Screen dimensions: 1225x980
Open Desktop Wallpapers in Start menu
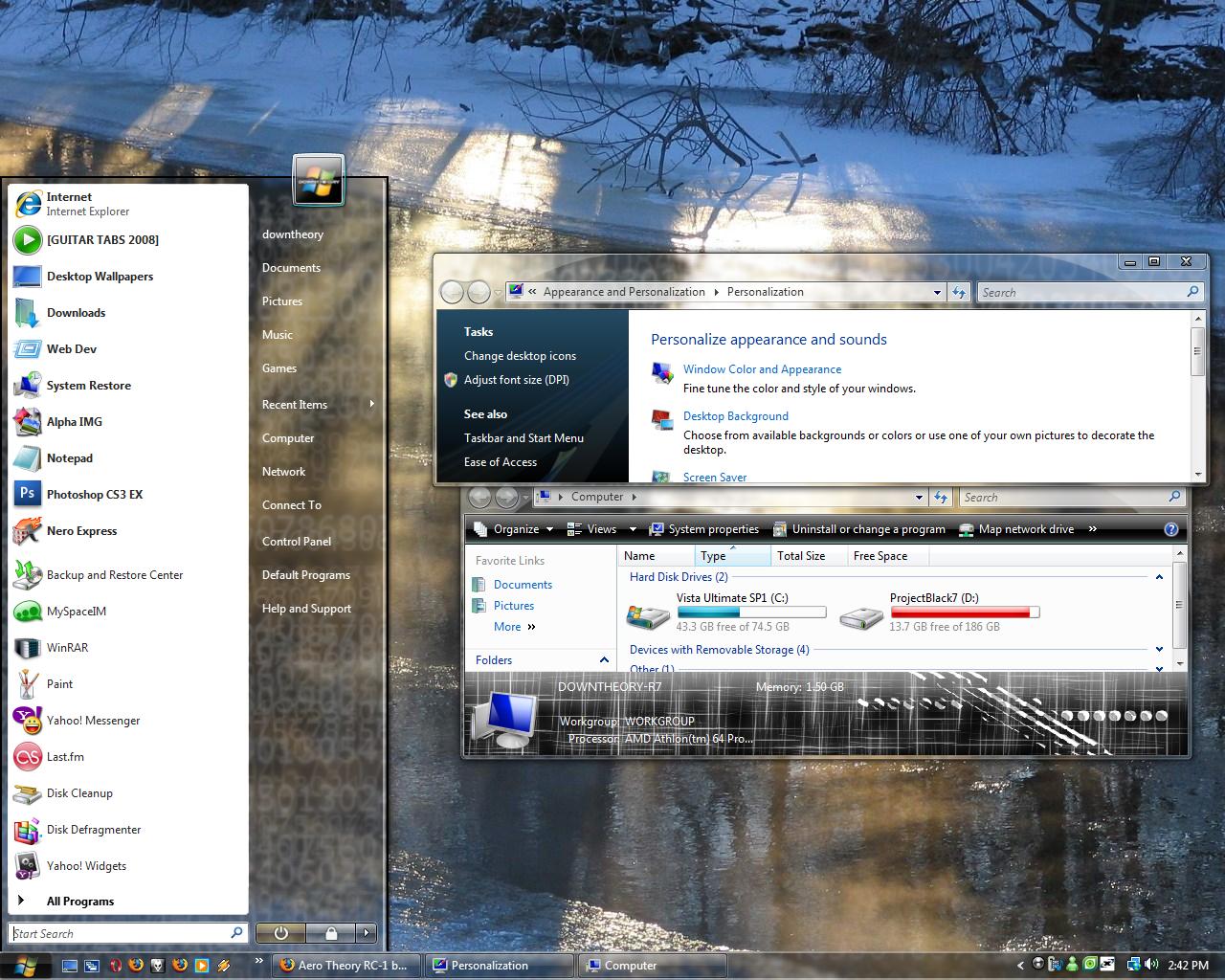127,277
